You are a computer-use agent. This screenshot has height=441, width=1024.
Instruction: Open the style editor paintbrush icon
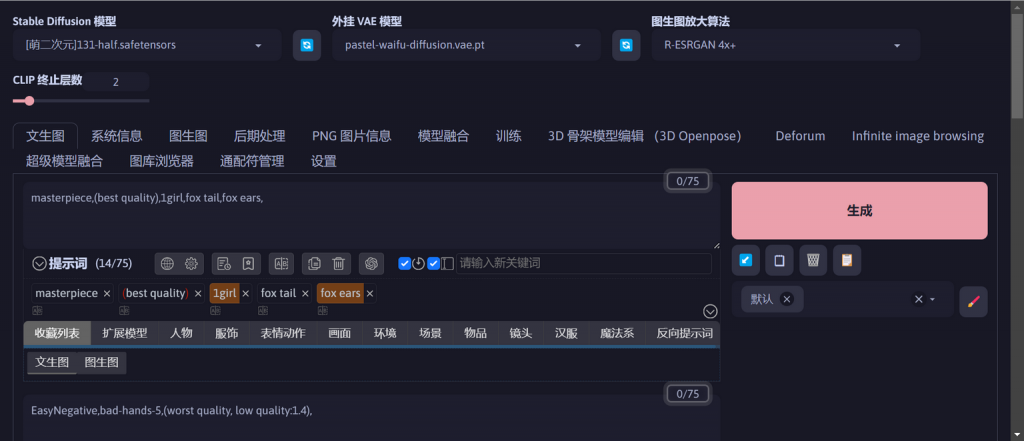[973, 301]
